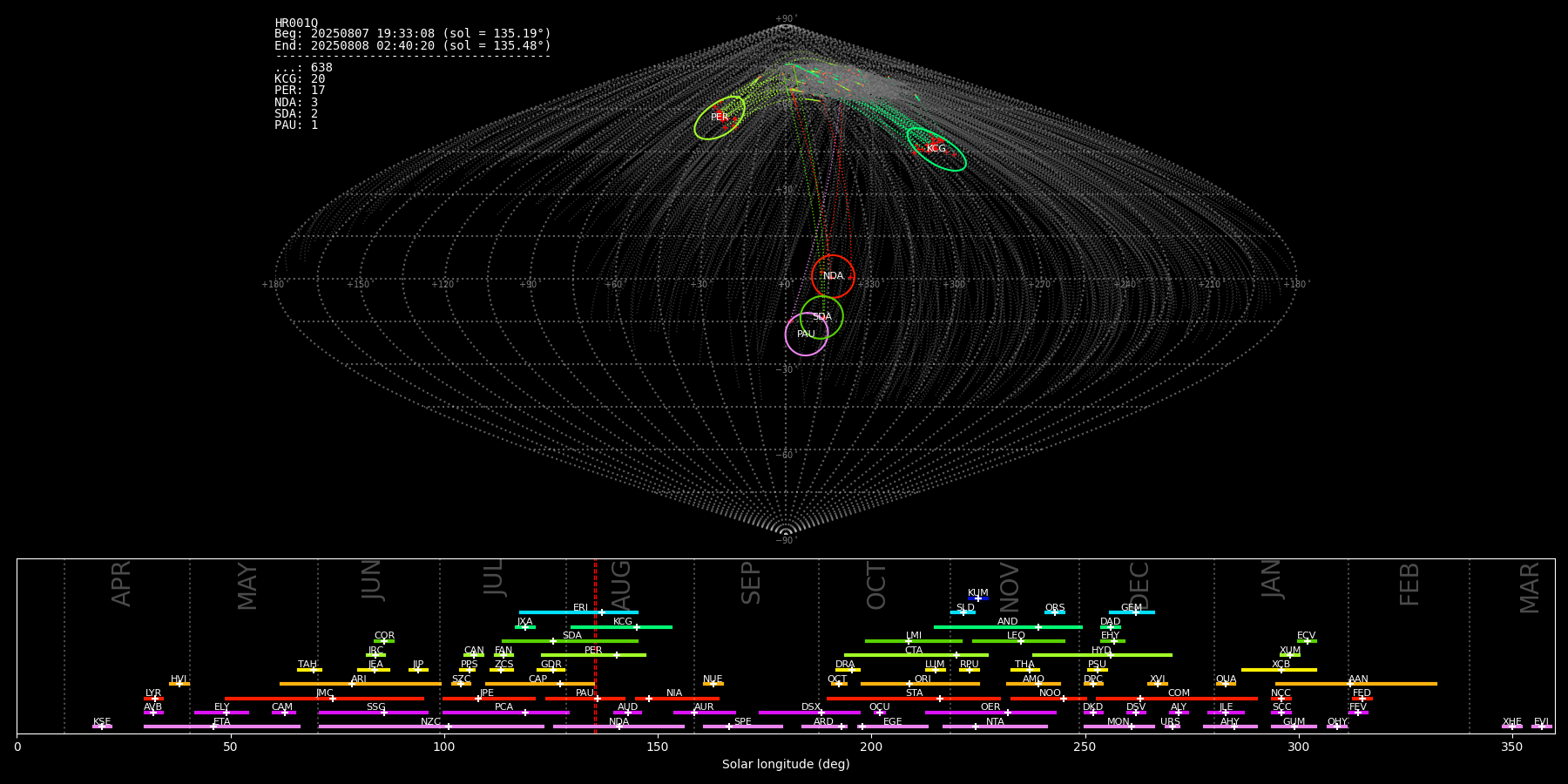Screen dimensions: 1568x784
Task: Click the '...: 638' sporadic count entry
Action: (x=303, y=68)
